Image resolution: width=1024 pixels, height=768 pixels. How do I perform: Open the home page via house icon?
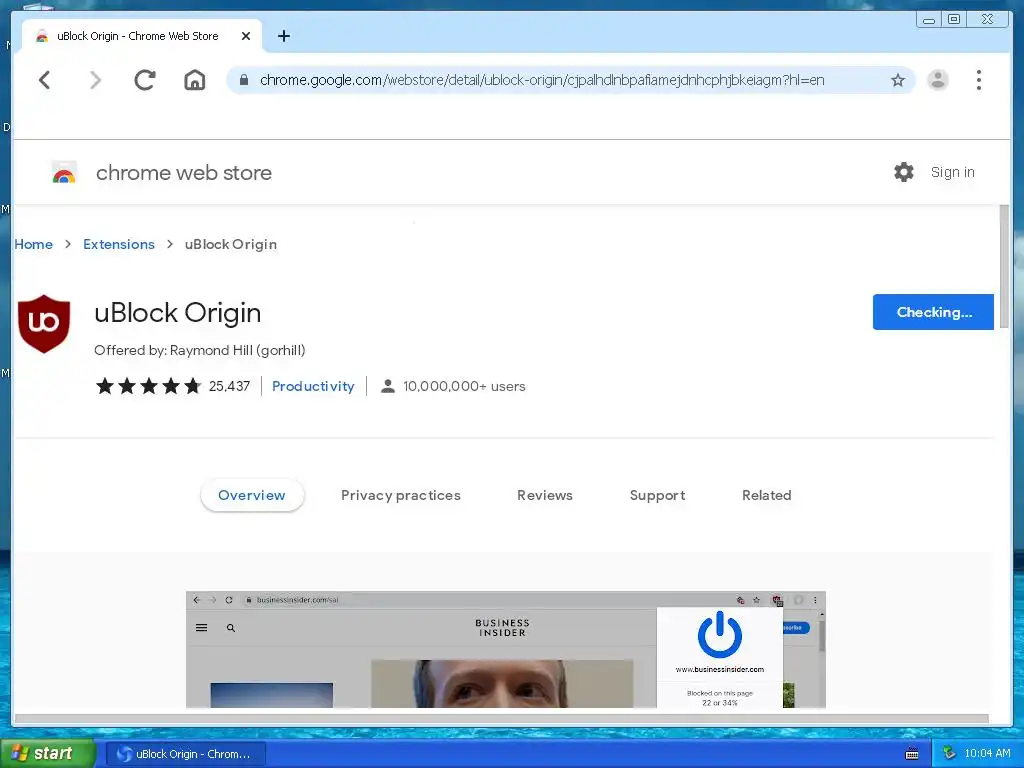pos(195,80)
